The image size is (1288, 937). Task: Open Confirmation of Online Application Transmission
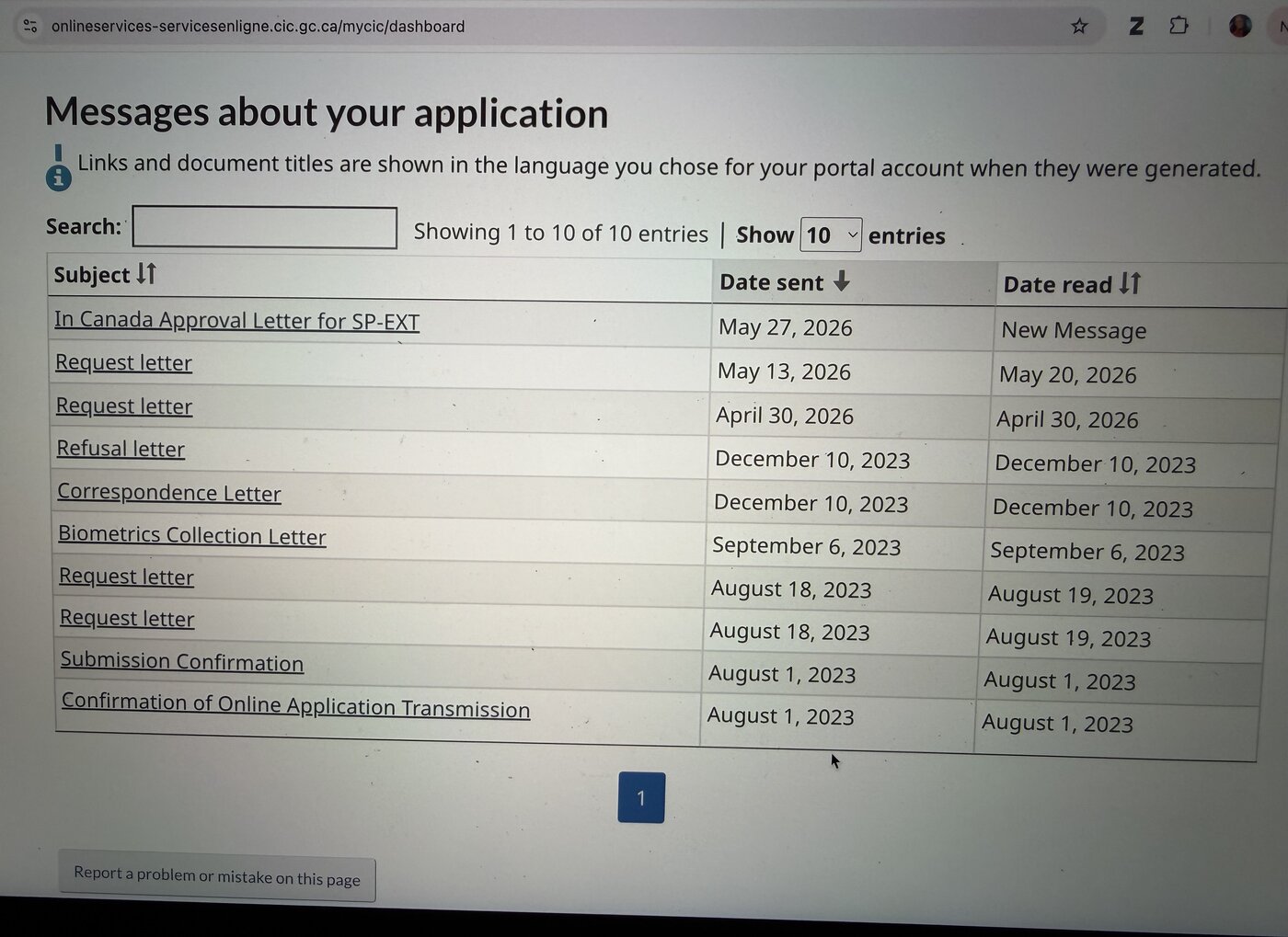click(295, 705)
